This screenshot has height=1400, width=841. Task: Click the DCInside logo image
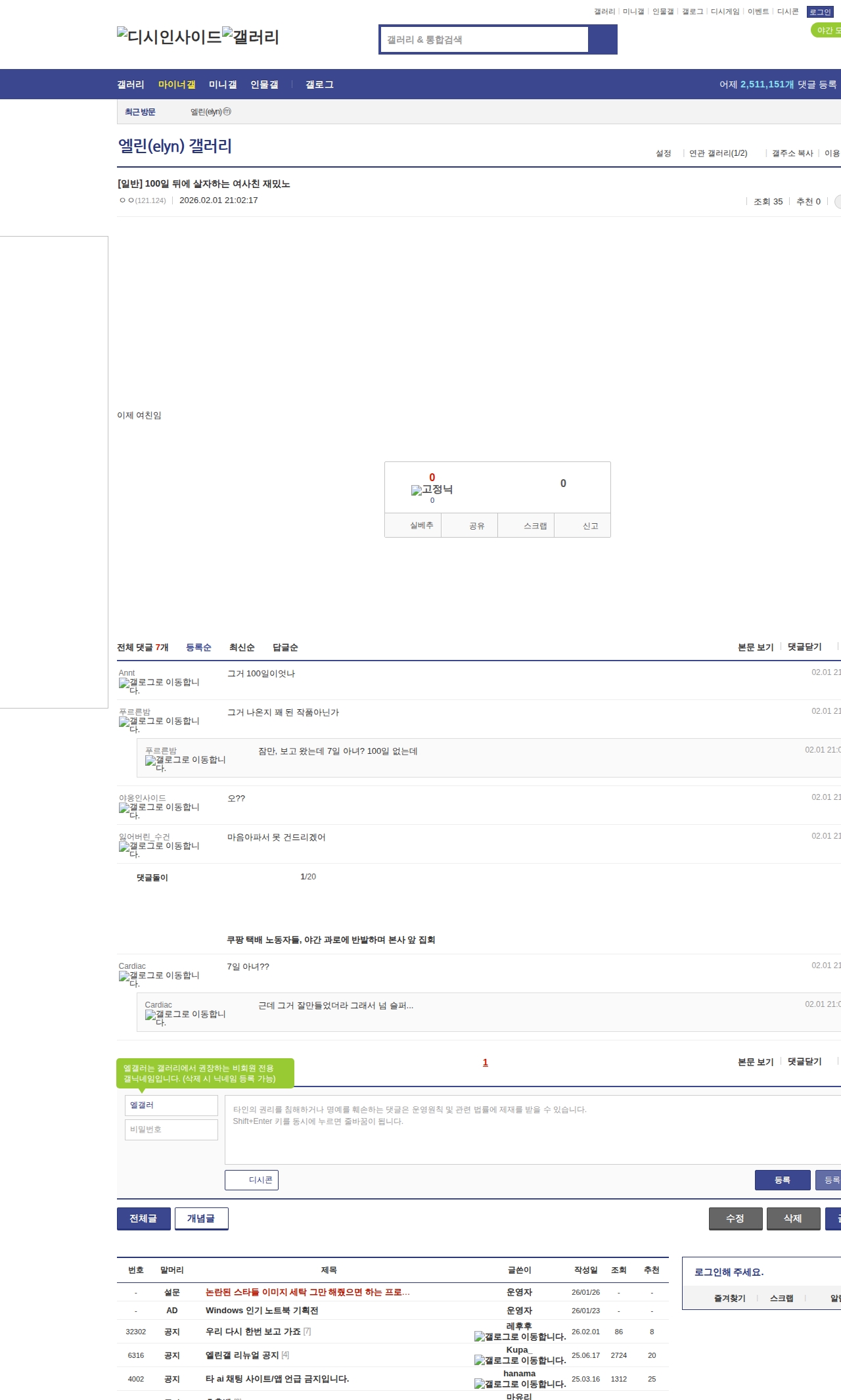point(170,37)
